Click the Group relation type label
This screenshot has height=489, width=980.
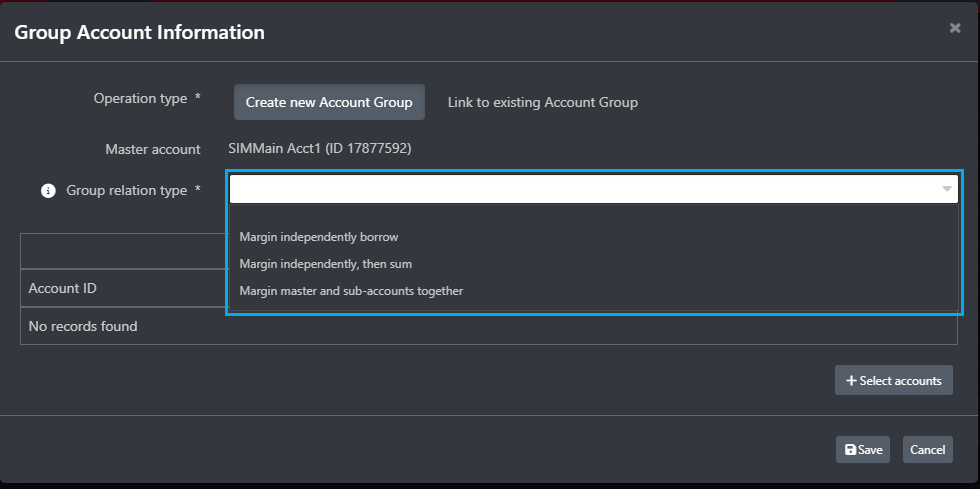pyautogui.click(x=127, y=191)
